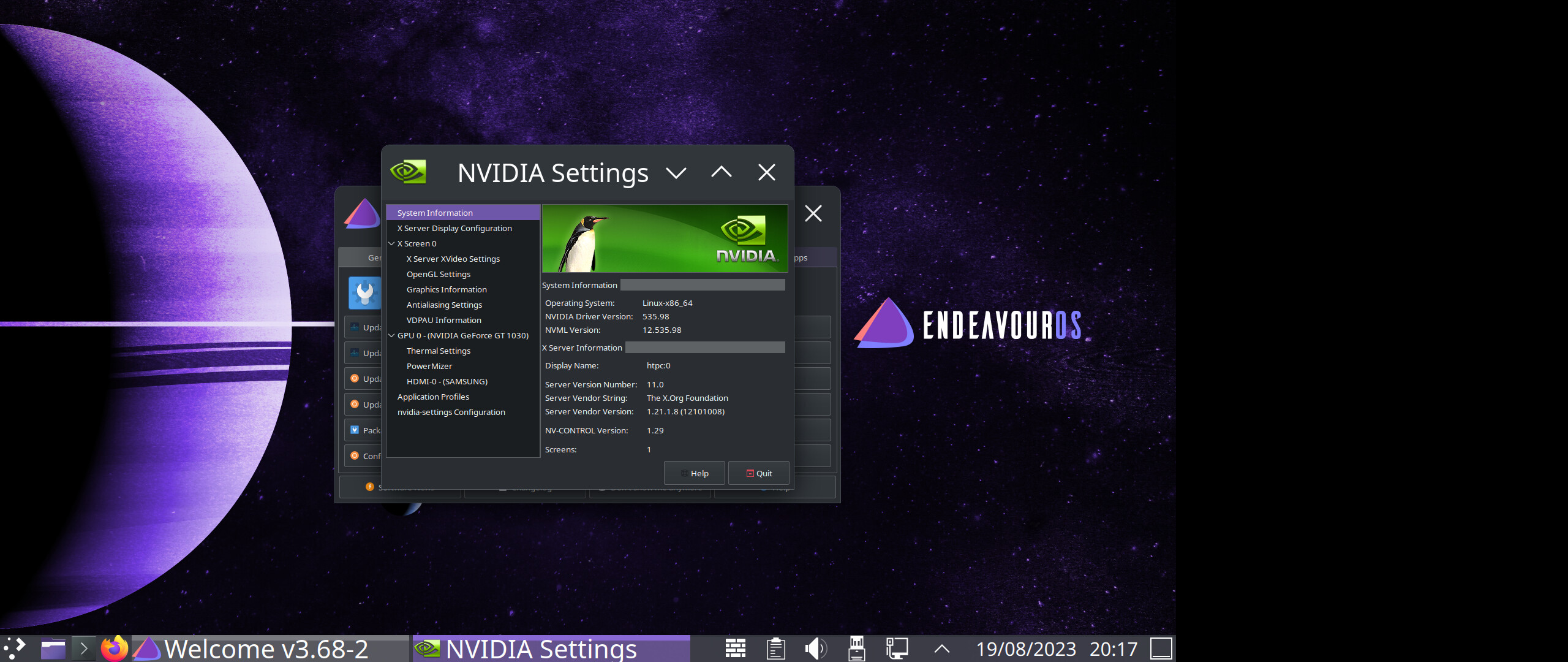Select HDMI-0 (SAMSUNG) display
This screenshot has height=662, width=1568.
(x=447, y=381)
